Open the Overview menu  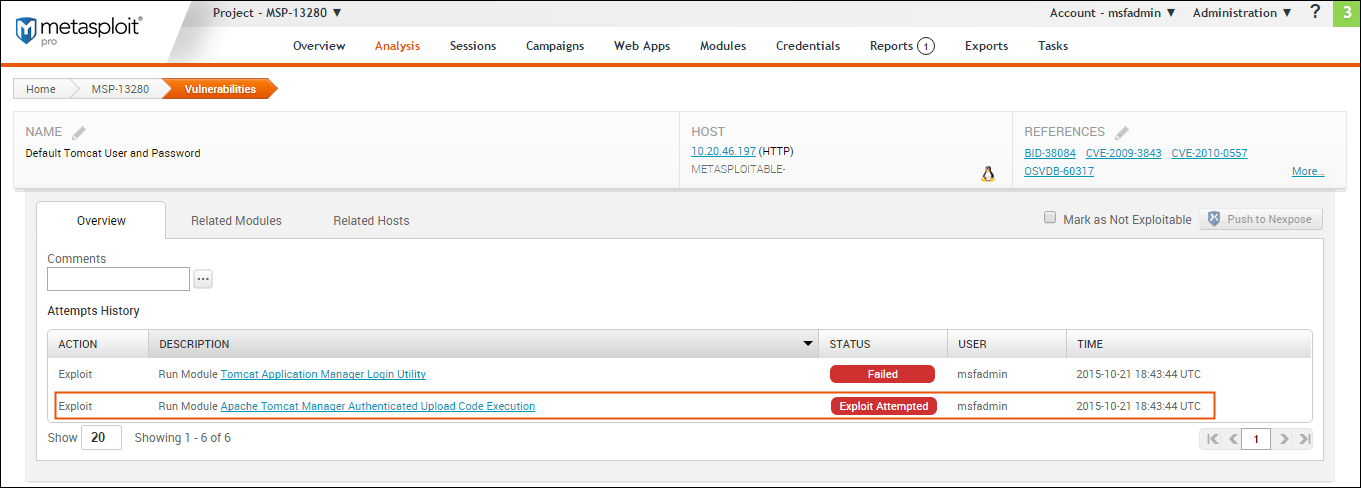(x=319, y=46)
